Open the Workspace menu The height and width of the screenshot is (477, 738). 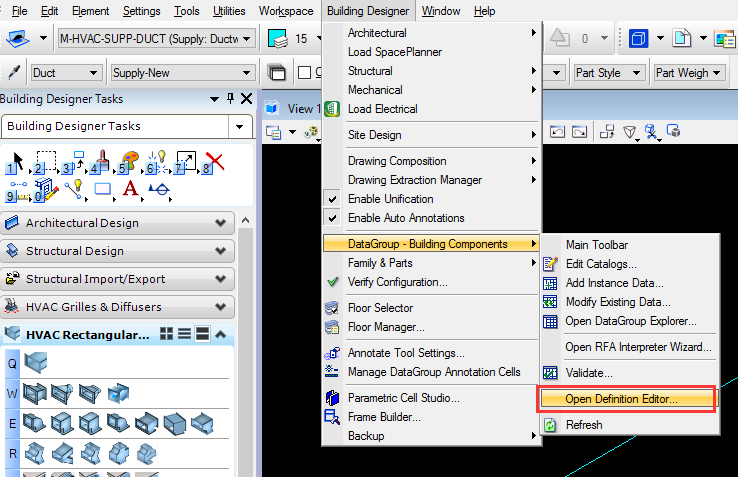[x=286, y=11]
